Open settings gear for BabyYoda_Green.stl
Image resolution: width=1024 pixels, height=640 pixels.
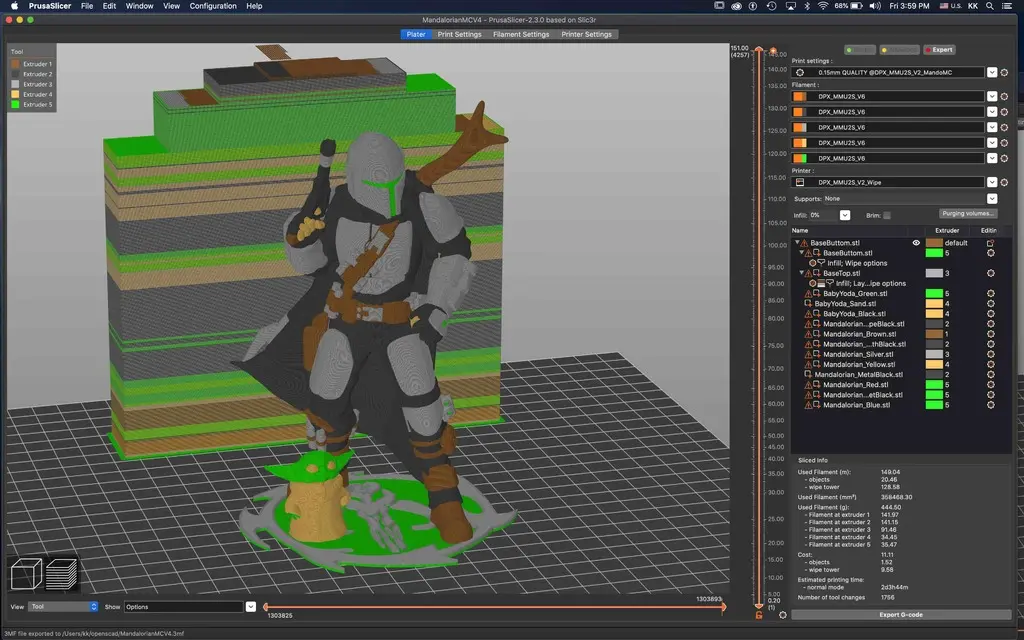click(x=990, y=294)
